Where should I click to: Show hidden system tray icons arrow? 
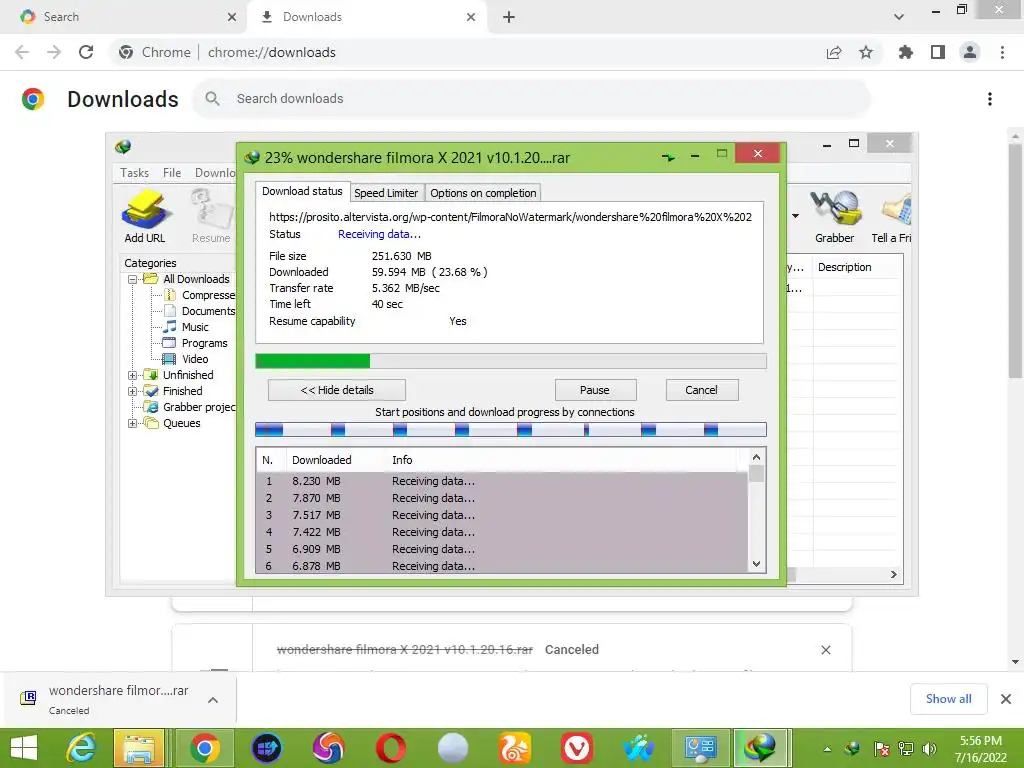tap(827, 749)
